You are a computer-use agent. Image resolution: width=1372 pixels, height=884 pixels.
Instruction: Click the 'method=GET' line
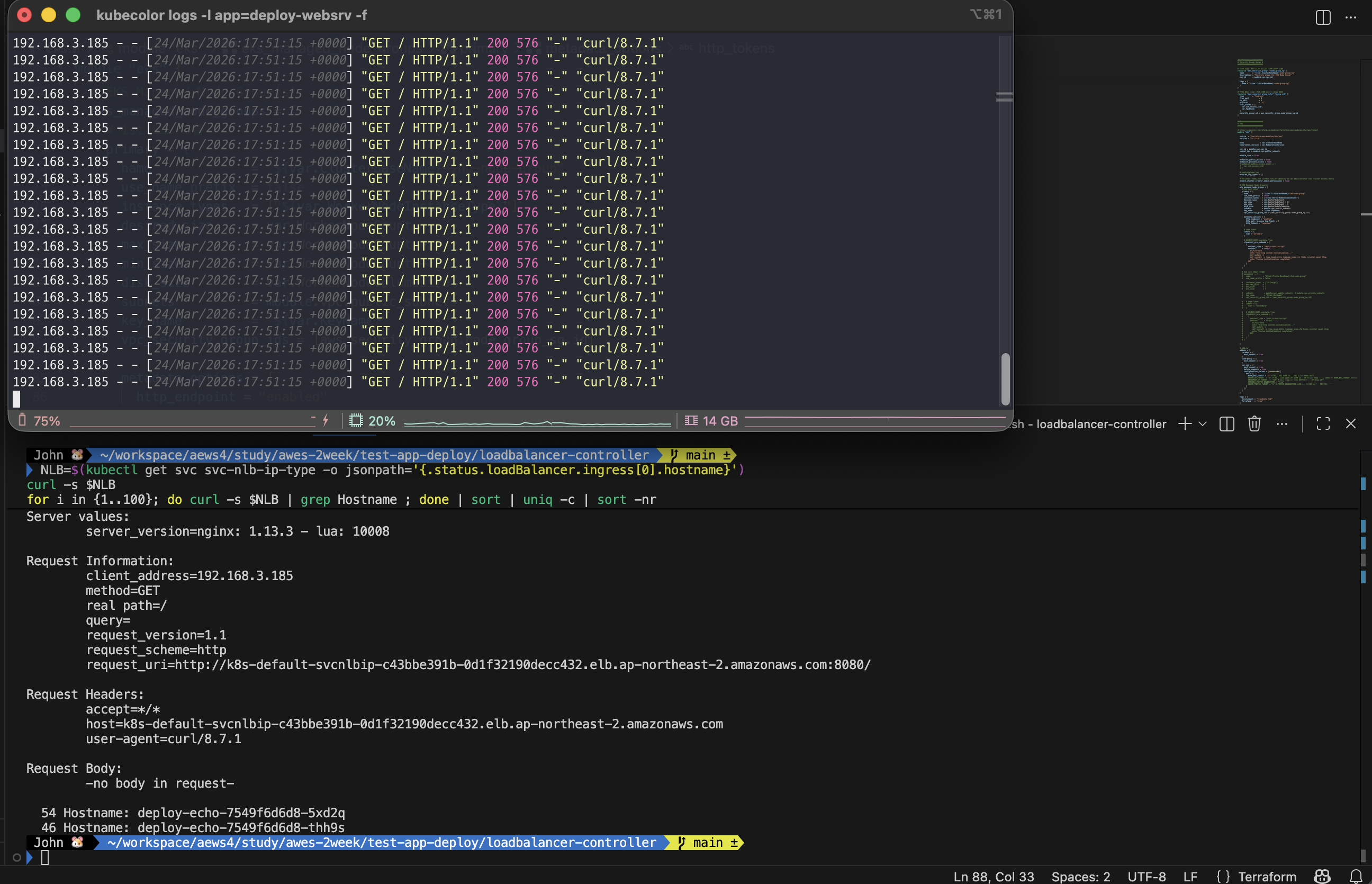pos(123,591)
